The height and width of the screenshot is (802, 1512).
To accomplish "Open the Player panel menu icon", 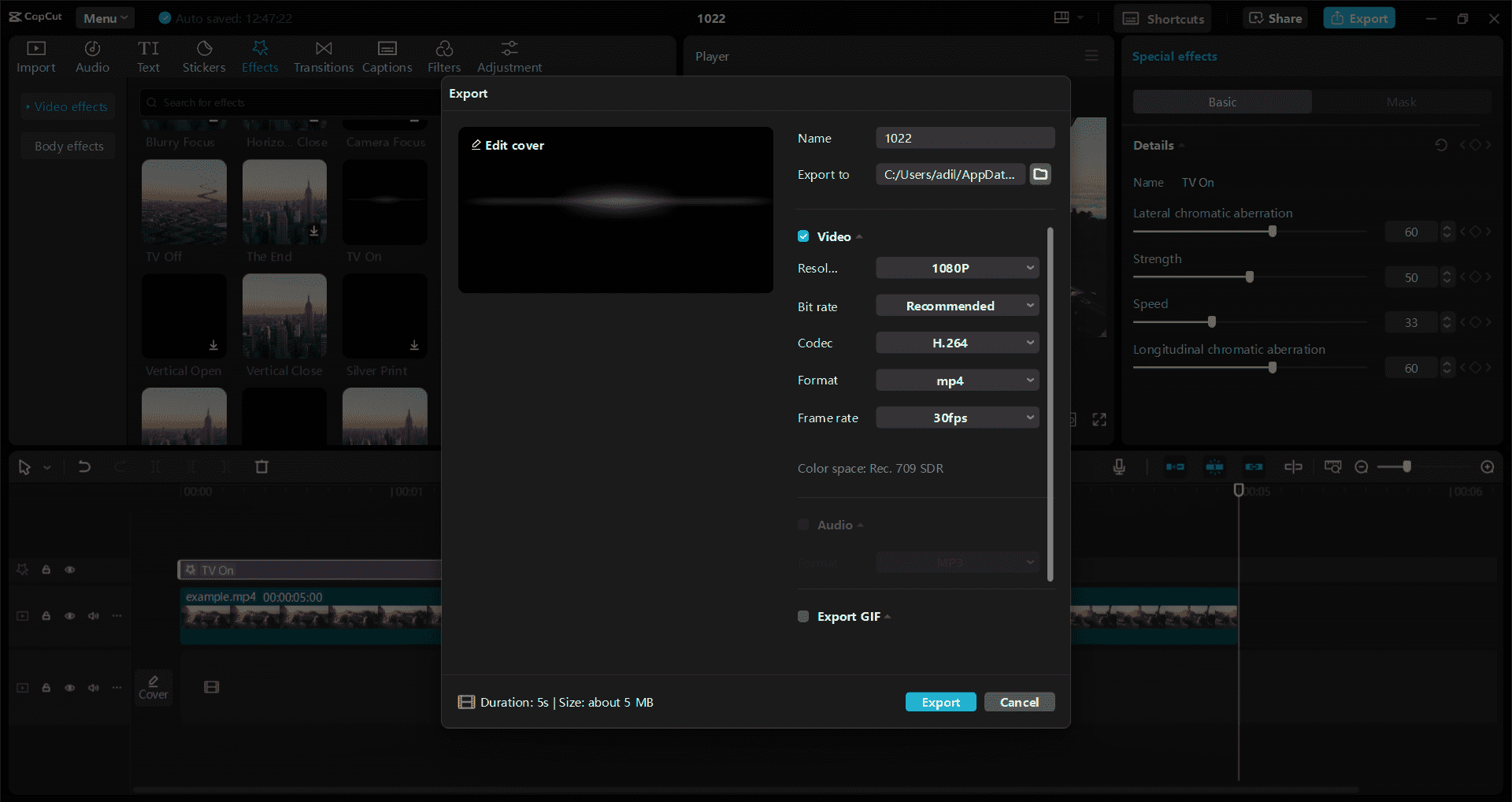I will [x=1091, y=56].
